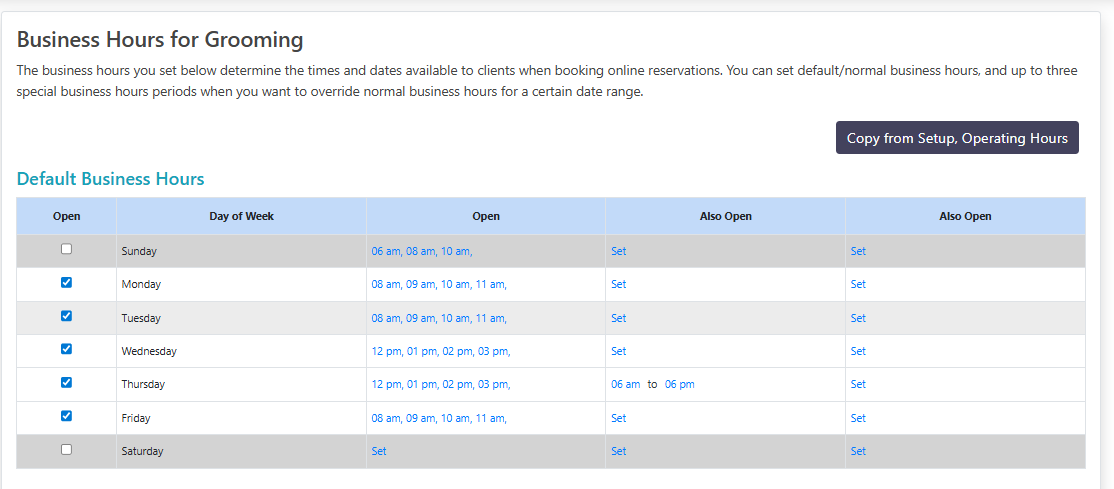
Task: Toggle the Wednesday open checkbox
Action: (x=66, y=349)
